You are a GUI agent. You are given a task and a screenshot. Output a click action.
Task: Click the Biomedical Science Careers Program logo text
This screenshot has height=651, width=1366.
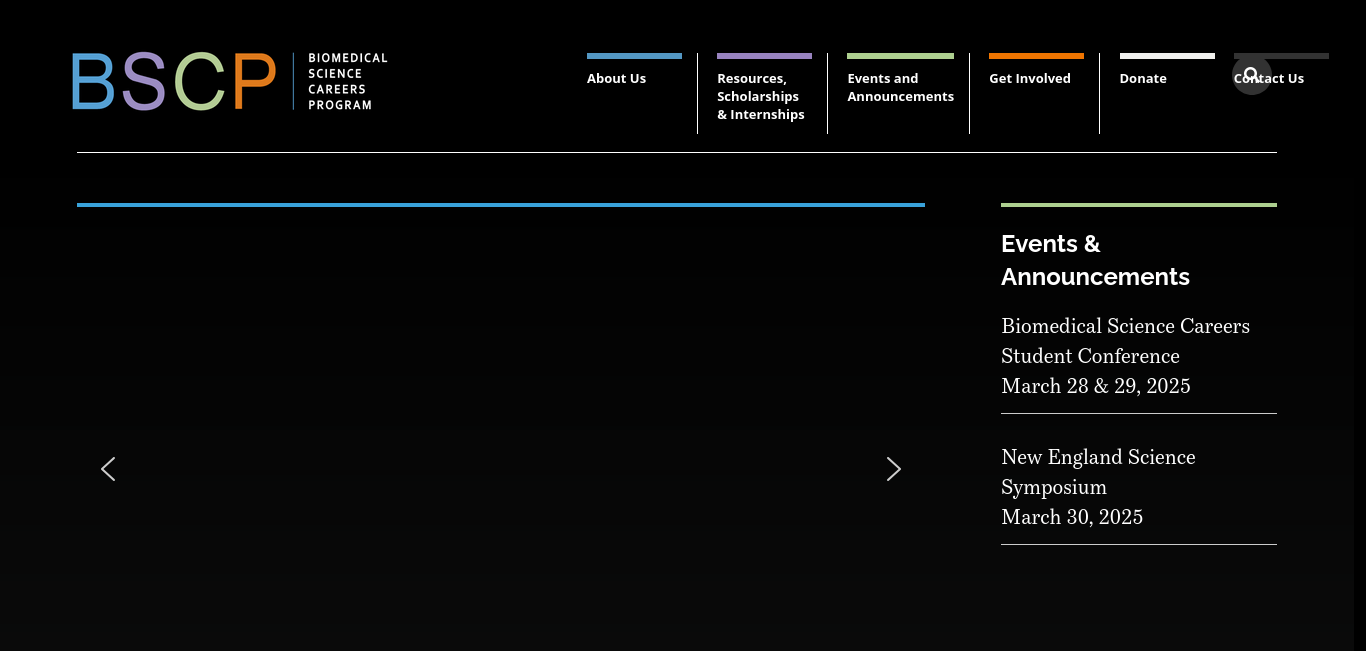point(347,81)
